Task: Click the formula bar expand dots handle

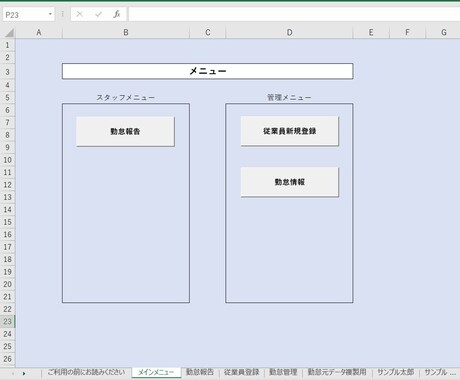Action: pyautogui.click(x=62, y=14)
